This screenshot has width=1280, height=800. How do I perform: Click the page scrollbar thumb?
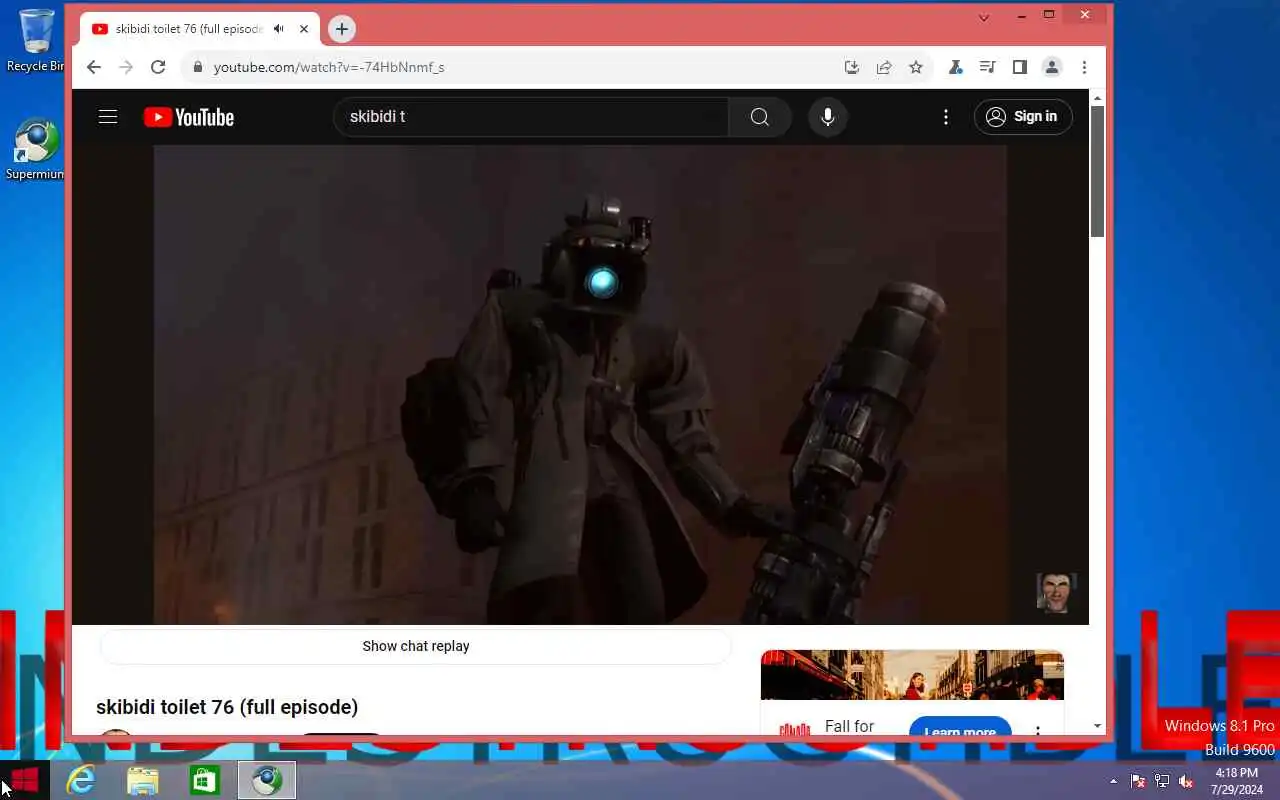point(1097,170)
